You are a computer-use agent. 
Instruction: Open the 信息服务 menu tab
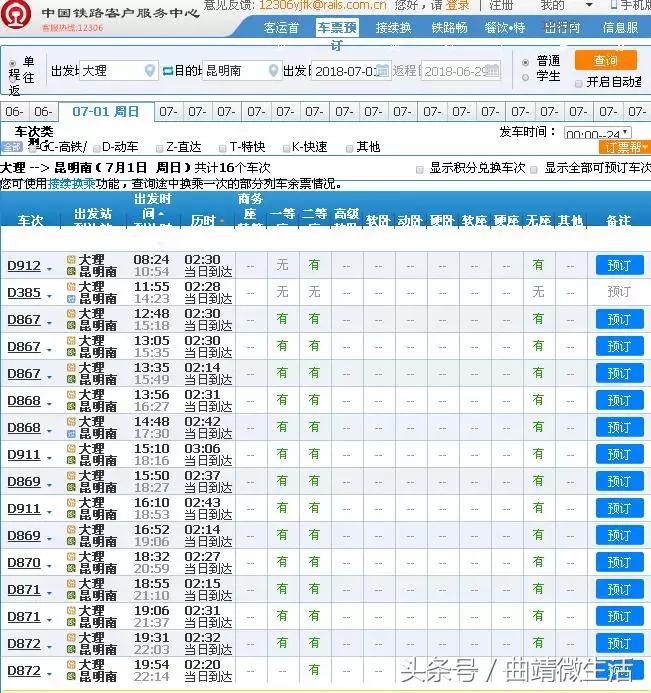point(621,28)
